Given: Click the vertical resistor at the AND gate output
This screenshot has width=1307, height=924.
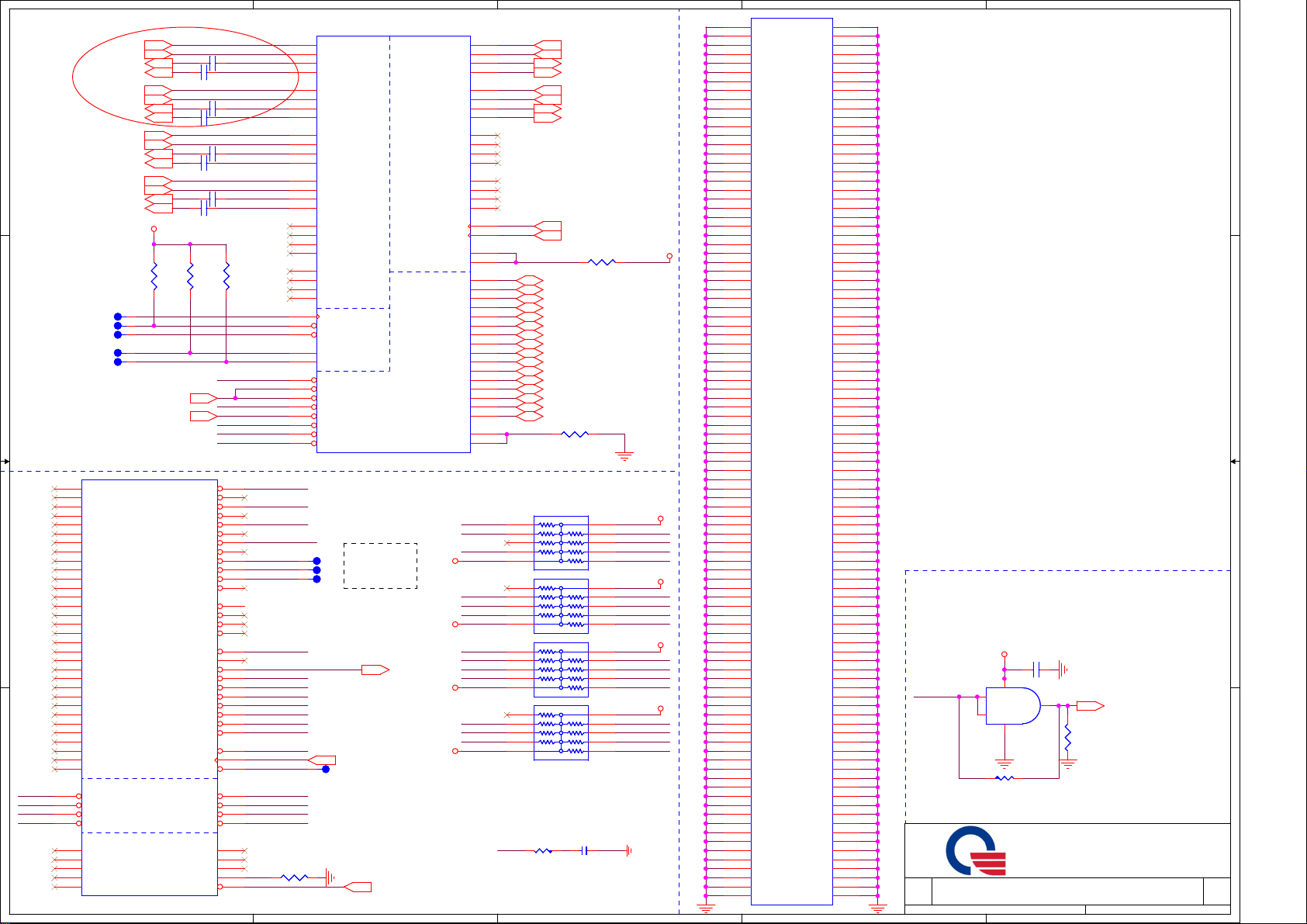Looking at the screenshot, I should pos(1068,737).
